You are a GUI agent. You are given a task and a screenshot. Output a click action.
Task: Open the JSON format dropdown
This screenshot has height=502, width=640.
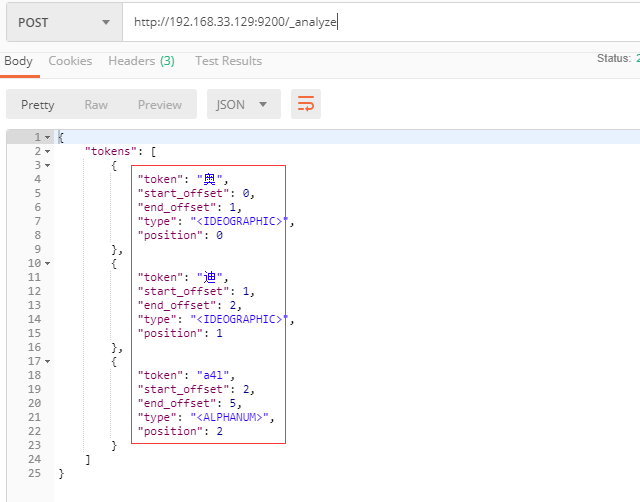244,104
